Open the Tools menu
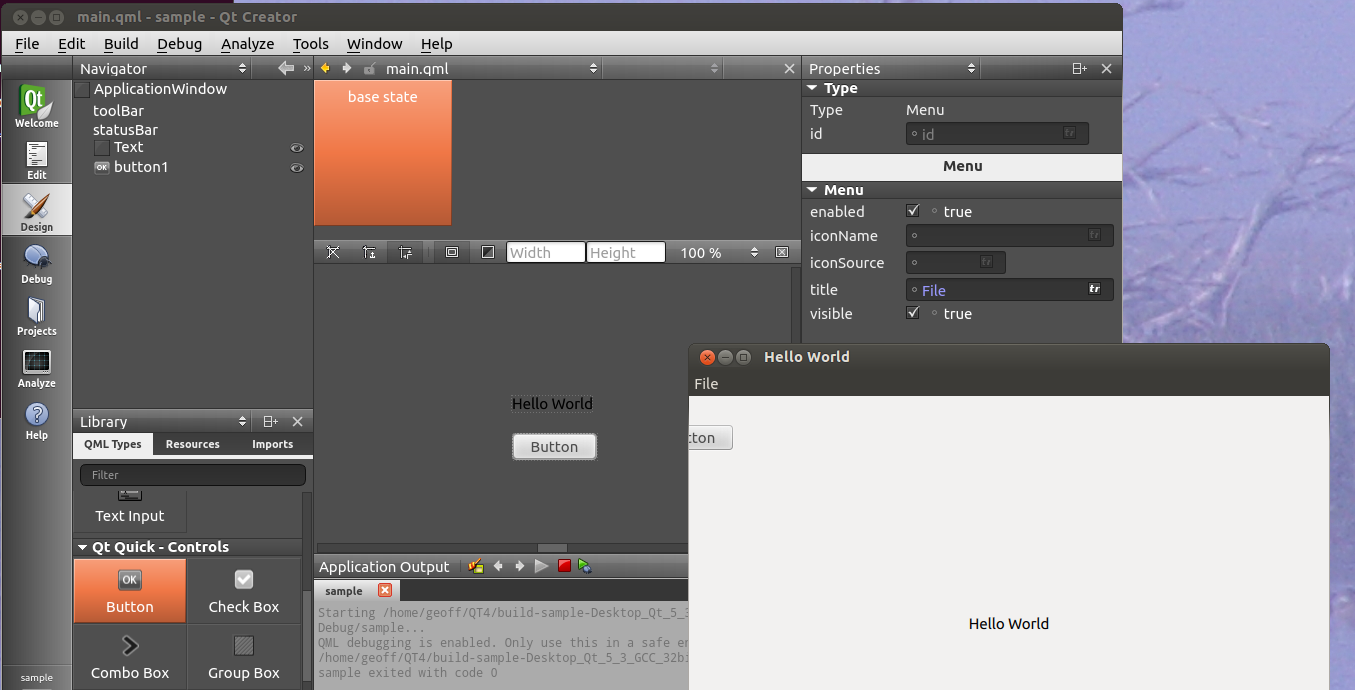Image resolution: width=1355 pixels, height=690 pixels. coord(310,43)
